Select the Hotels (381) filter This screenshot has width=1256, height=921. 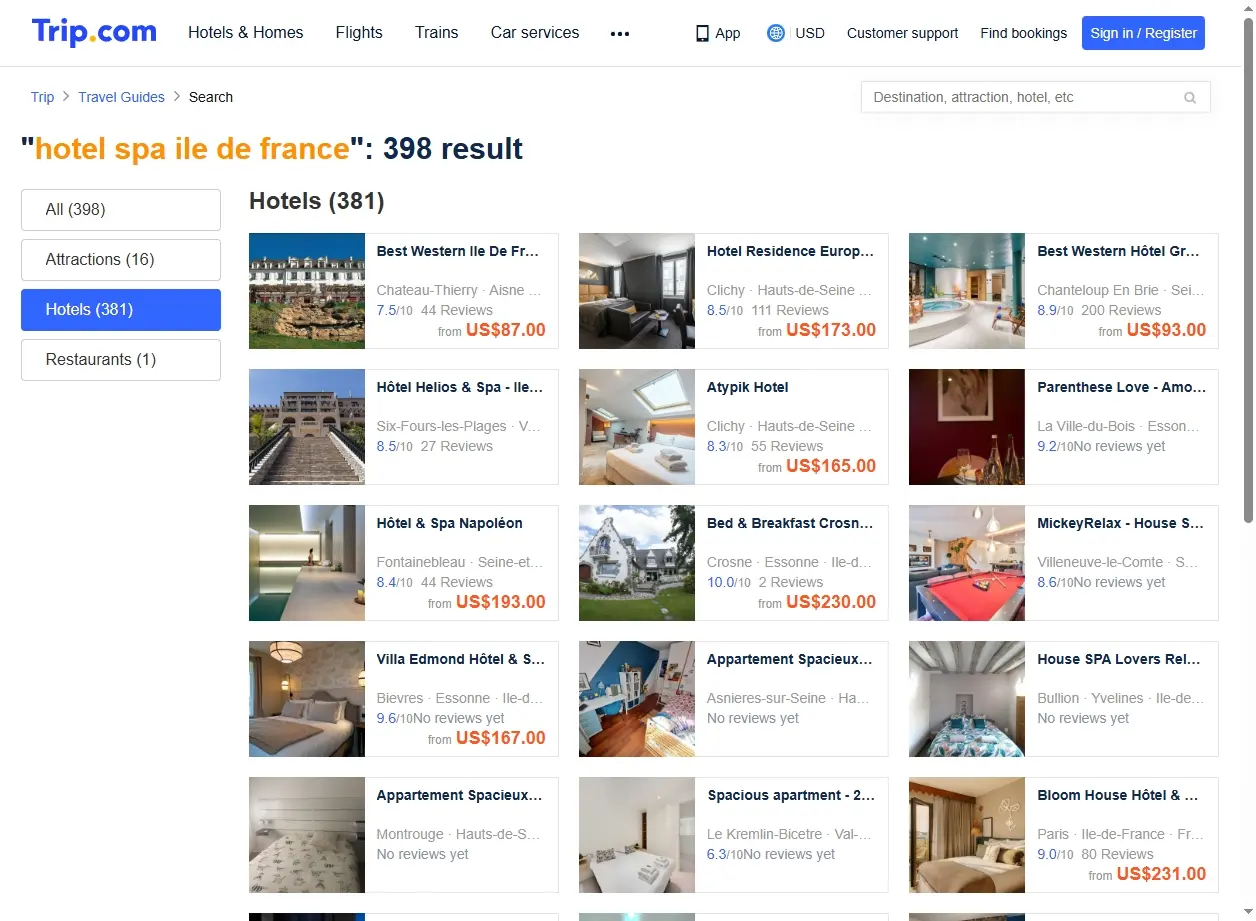point(121,310)
